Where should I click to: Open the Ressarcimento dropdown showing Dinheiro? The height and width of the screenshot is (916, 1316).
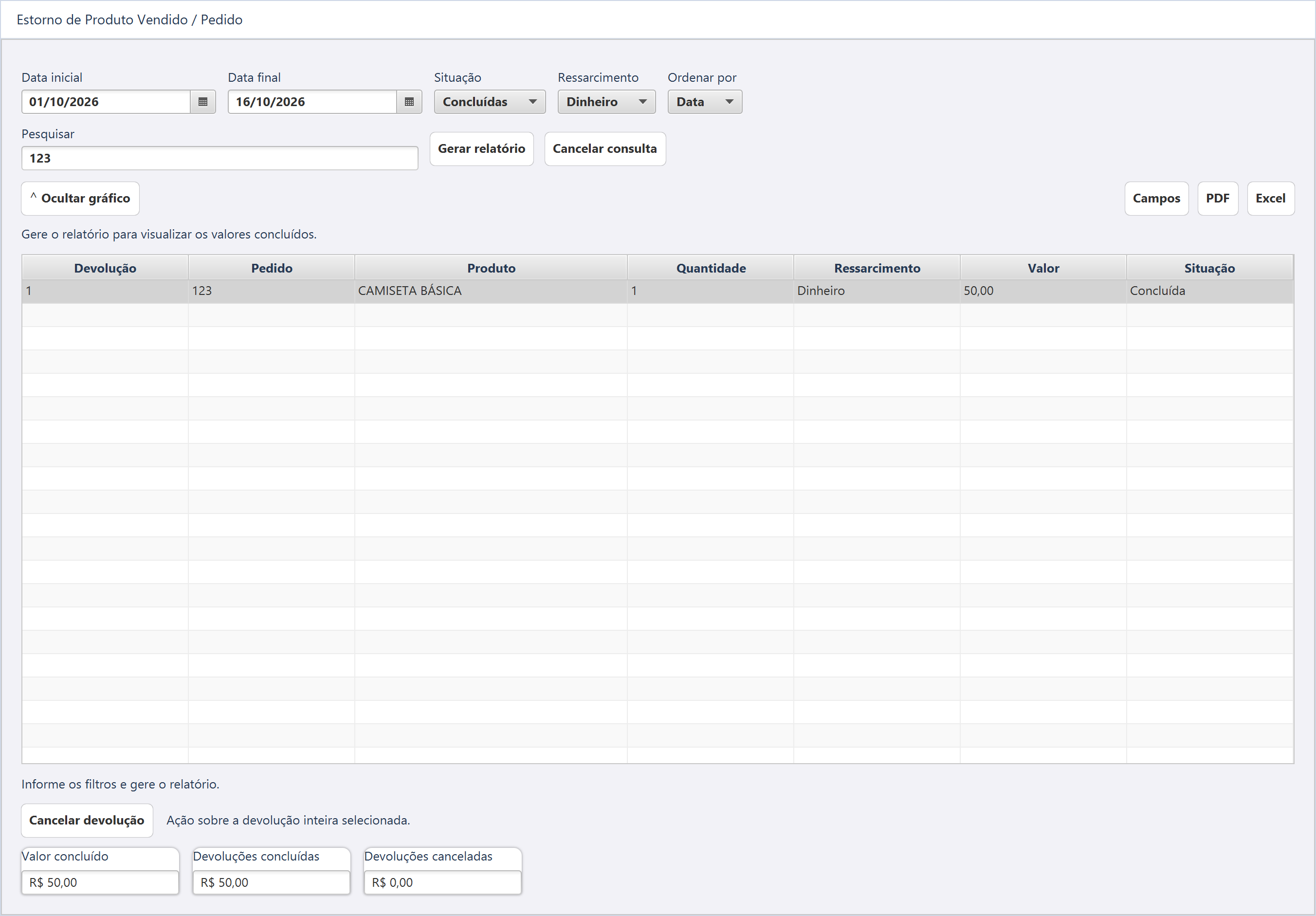point(606,101)
